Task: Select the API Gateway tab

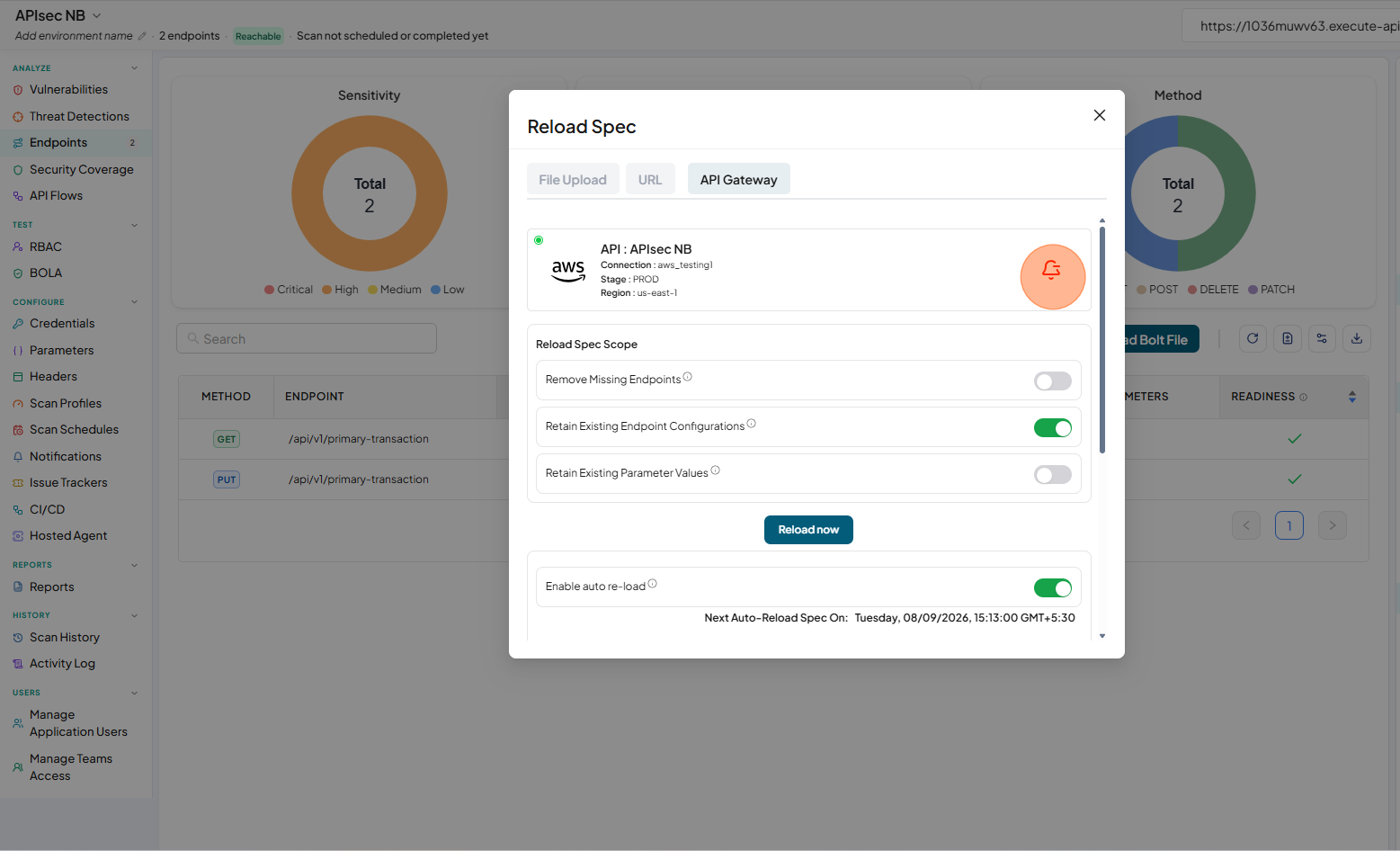Action: 739,179
